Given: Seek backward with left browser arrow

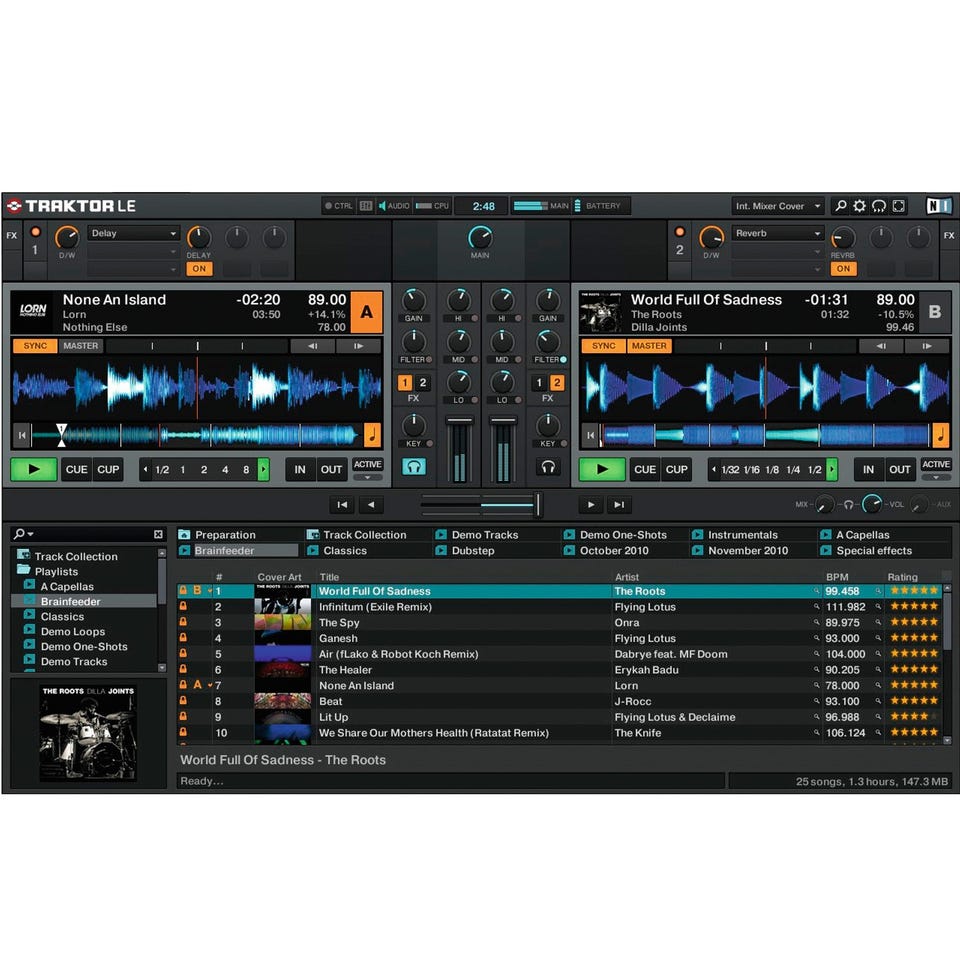Looking at the screenshot, I should point(371,504).
